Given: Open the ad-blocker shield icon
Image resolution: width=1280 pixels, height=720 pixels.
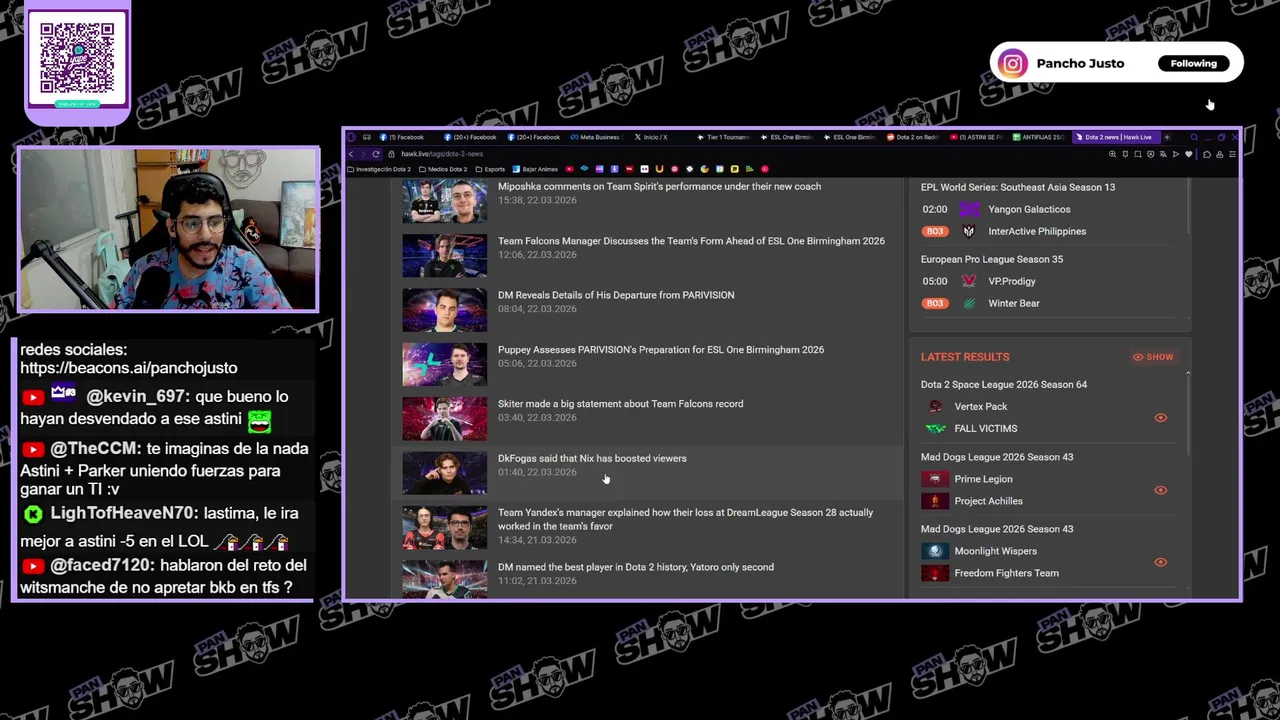Looking at the screenshot, I should pyautogui.click(x=1150, y=154).
